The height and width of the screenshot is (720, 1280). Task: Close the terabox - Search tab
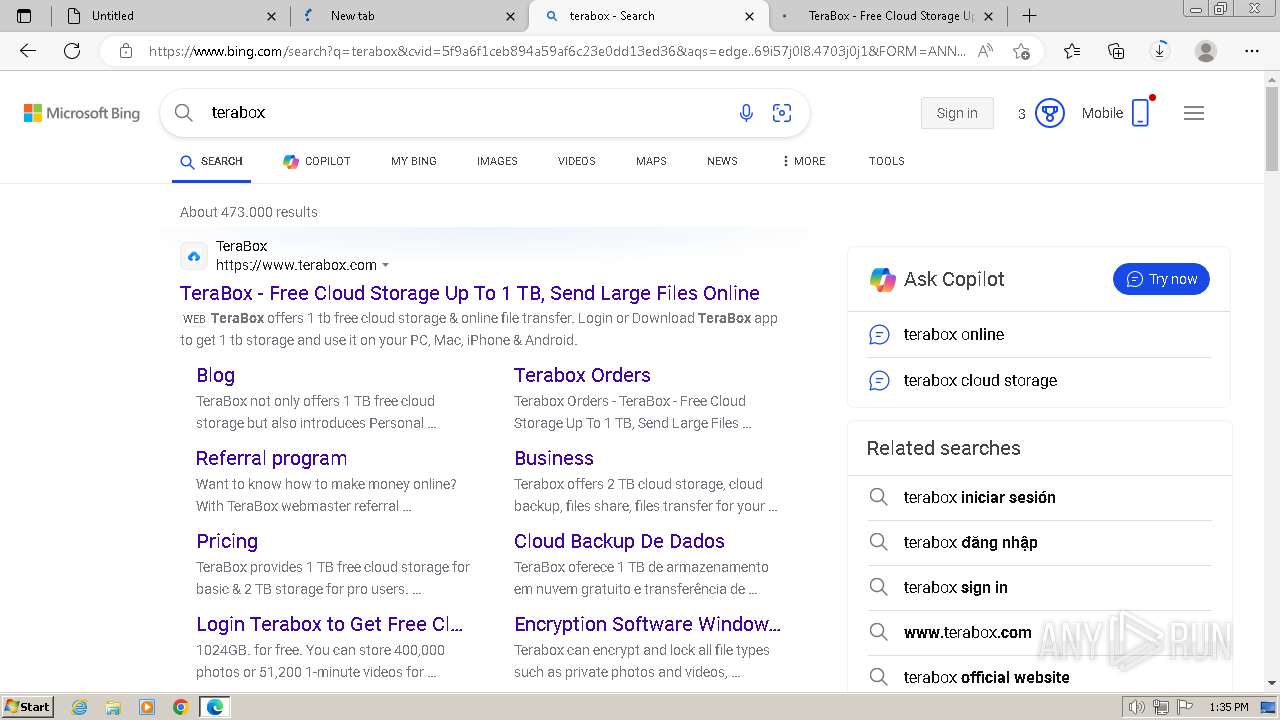pos(750,16)
